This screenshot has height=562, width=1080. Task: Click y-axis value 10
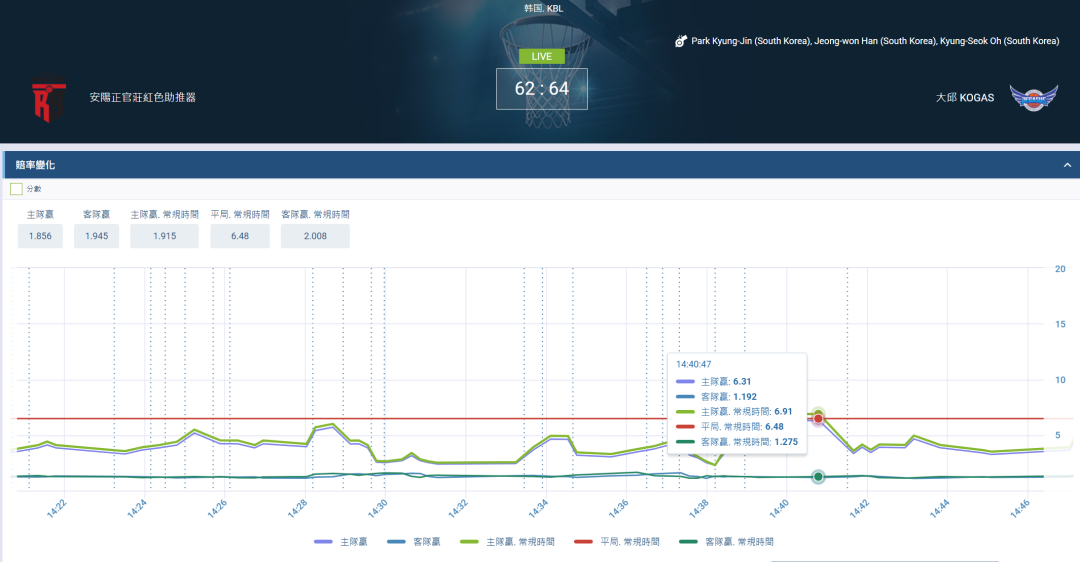coord(1060,379)
